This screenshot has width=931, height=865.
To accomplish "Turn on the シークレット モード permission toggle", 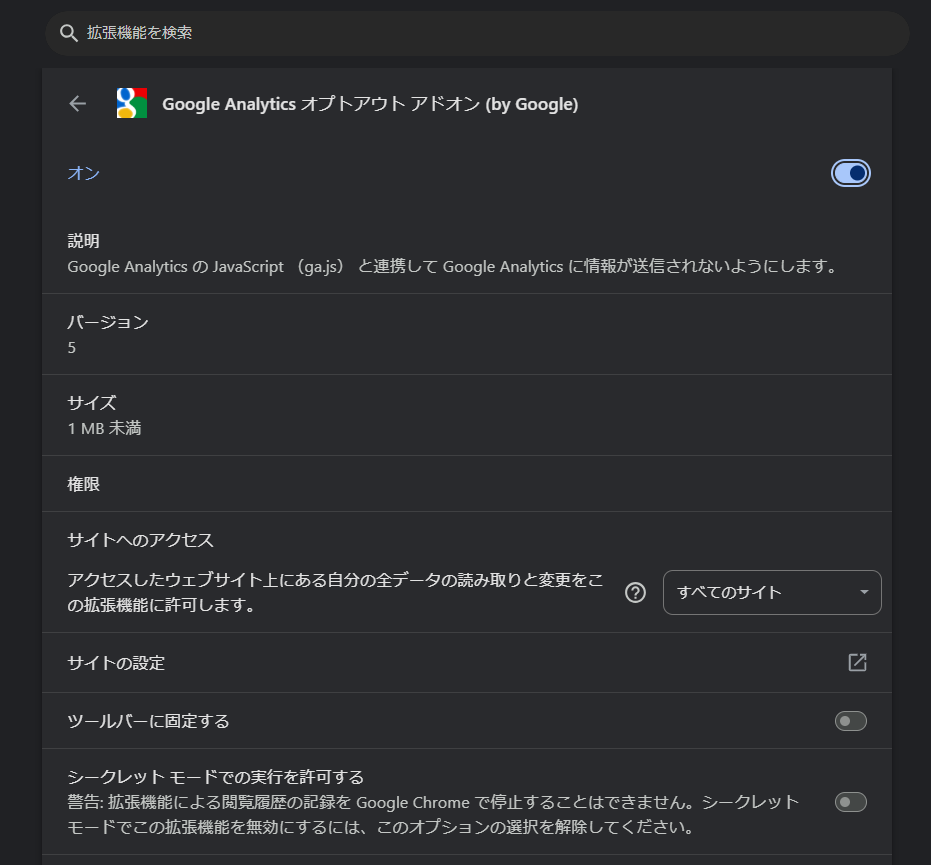I will point(850,802).
